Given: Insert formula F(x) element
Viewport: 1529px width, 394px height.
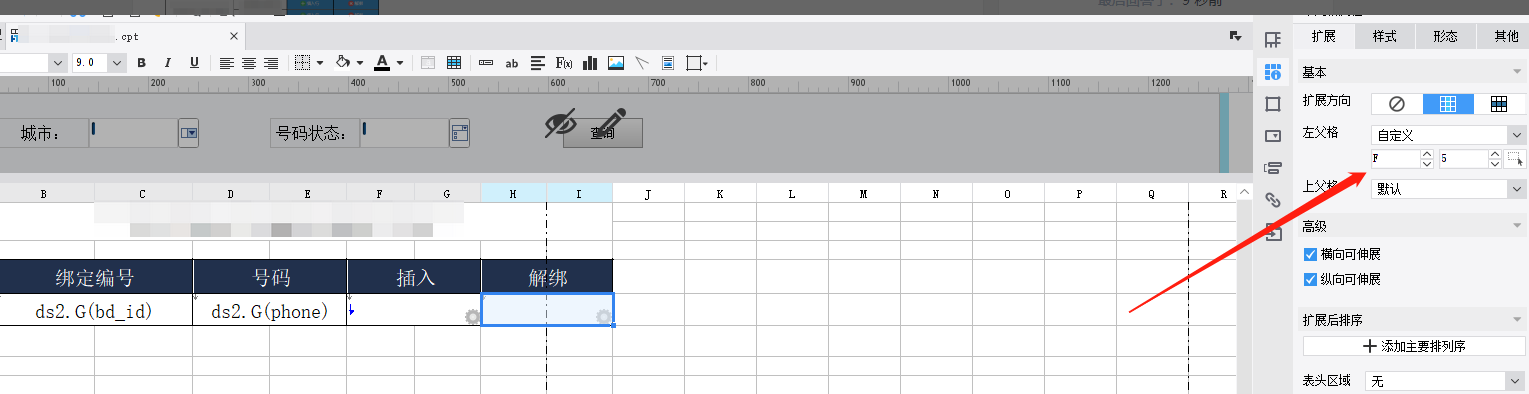Looking at the screenshot, I should pyautogui.click(x=564, y=63).
